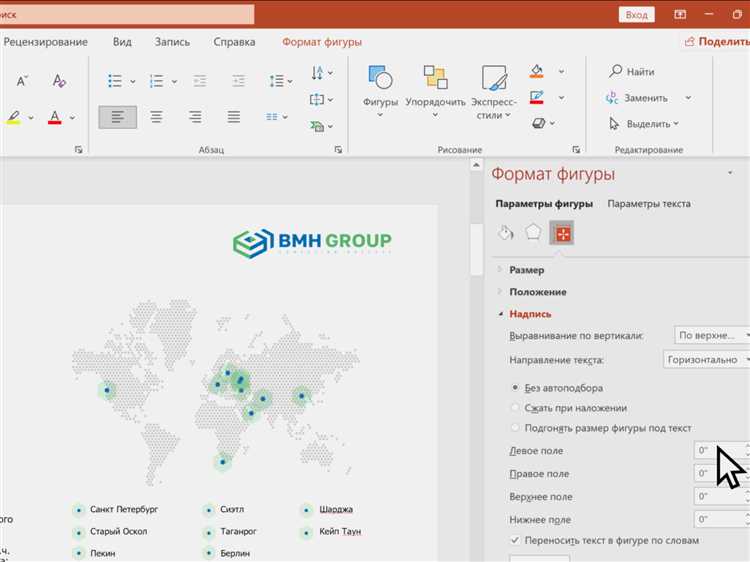Open the Фигуры shapes gallery
The image size is (750, 562).
[380, 92]
